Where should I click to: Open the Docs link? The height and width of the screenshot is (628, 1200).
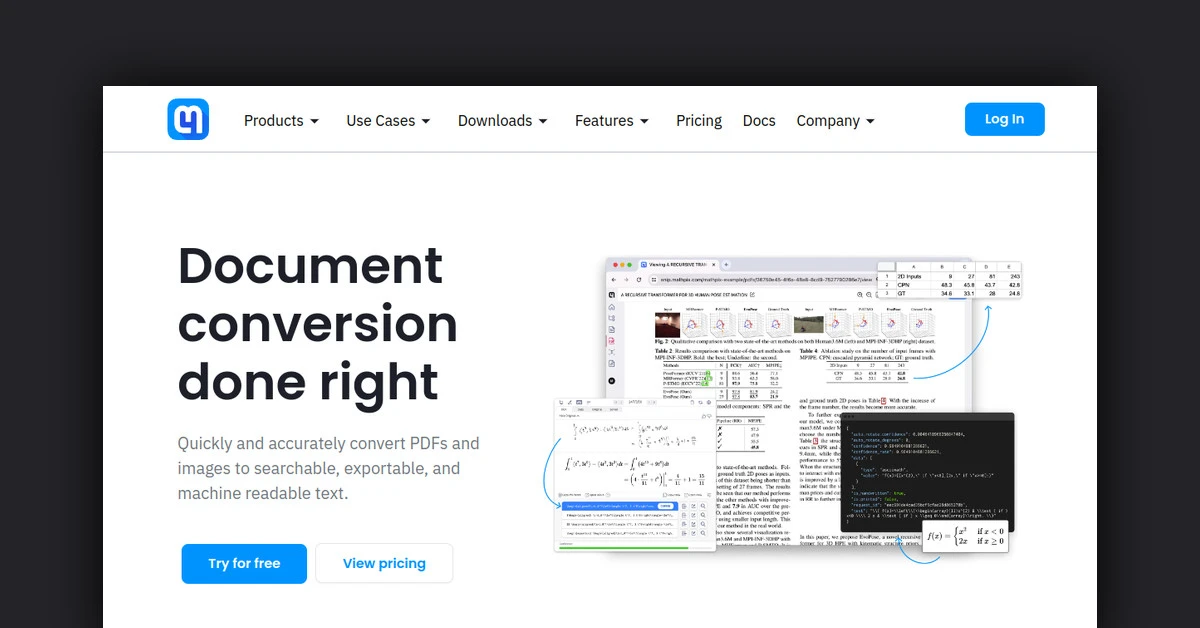pos(759,121)
